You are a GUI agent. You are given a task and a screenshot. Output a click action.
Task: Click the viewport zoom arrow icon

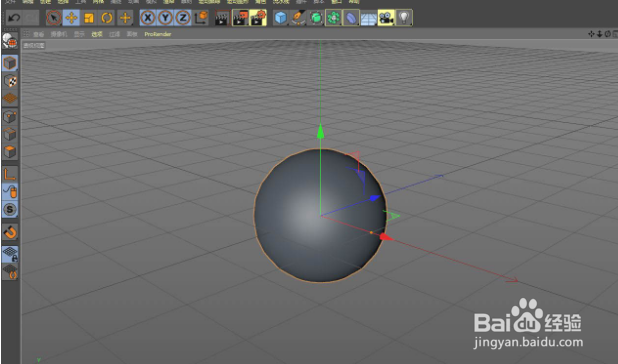[x=599, y=34]
